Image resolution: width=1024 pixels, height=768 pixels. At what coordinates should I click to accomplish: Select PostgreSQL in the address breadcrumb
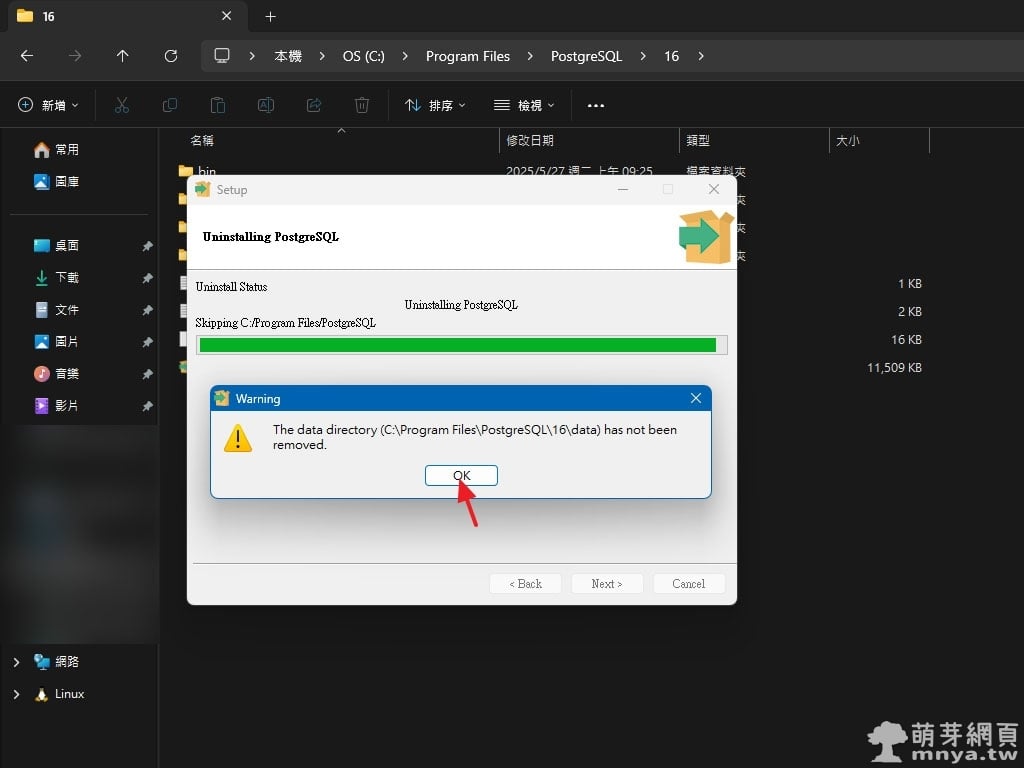tap(586, 56)
